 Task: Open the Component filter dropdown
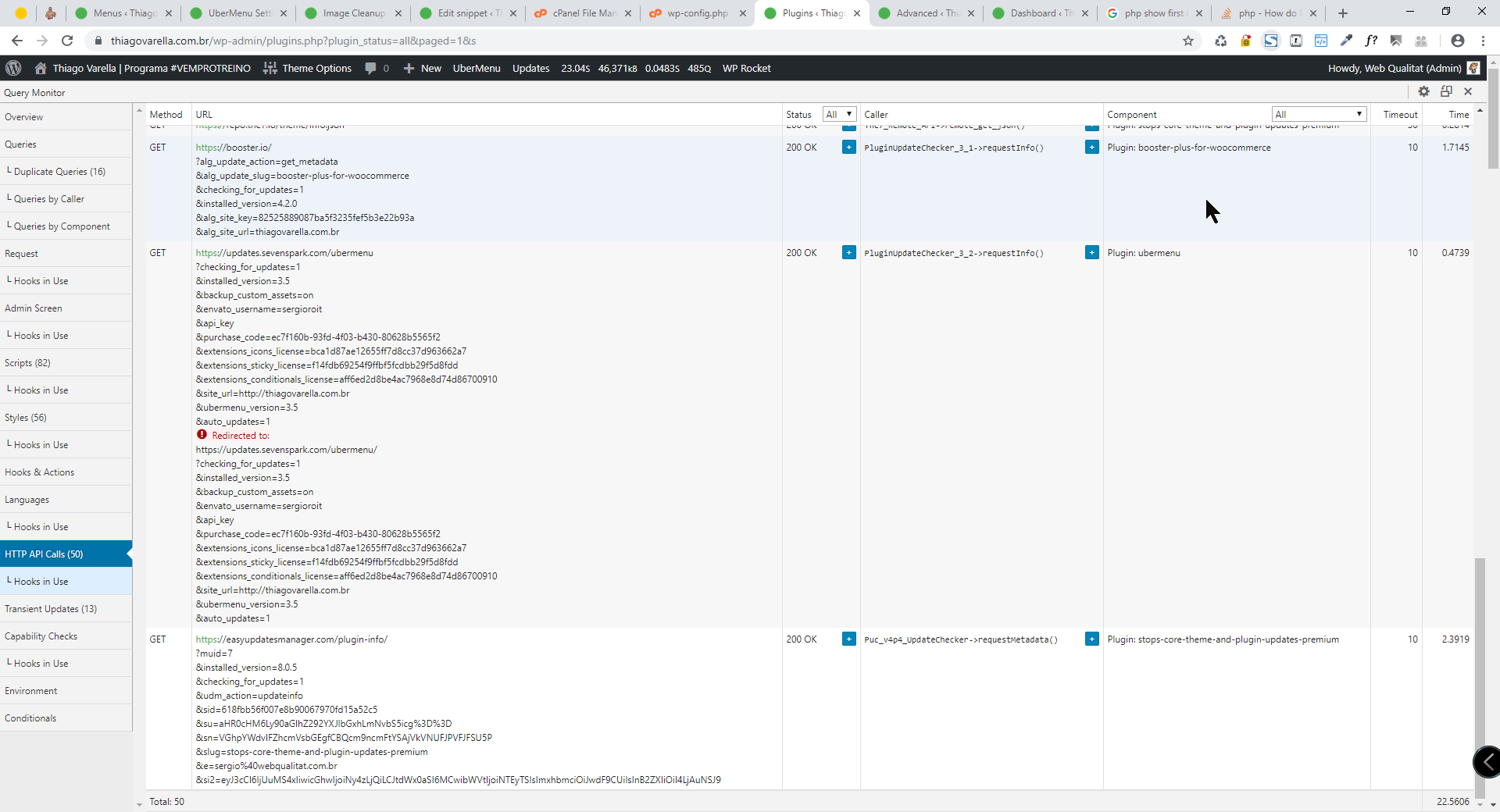[x=1319, y=114]
